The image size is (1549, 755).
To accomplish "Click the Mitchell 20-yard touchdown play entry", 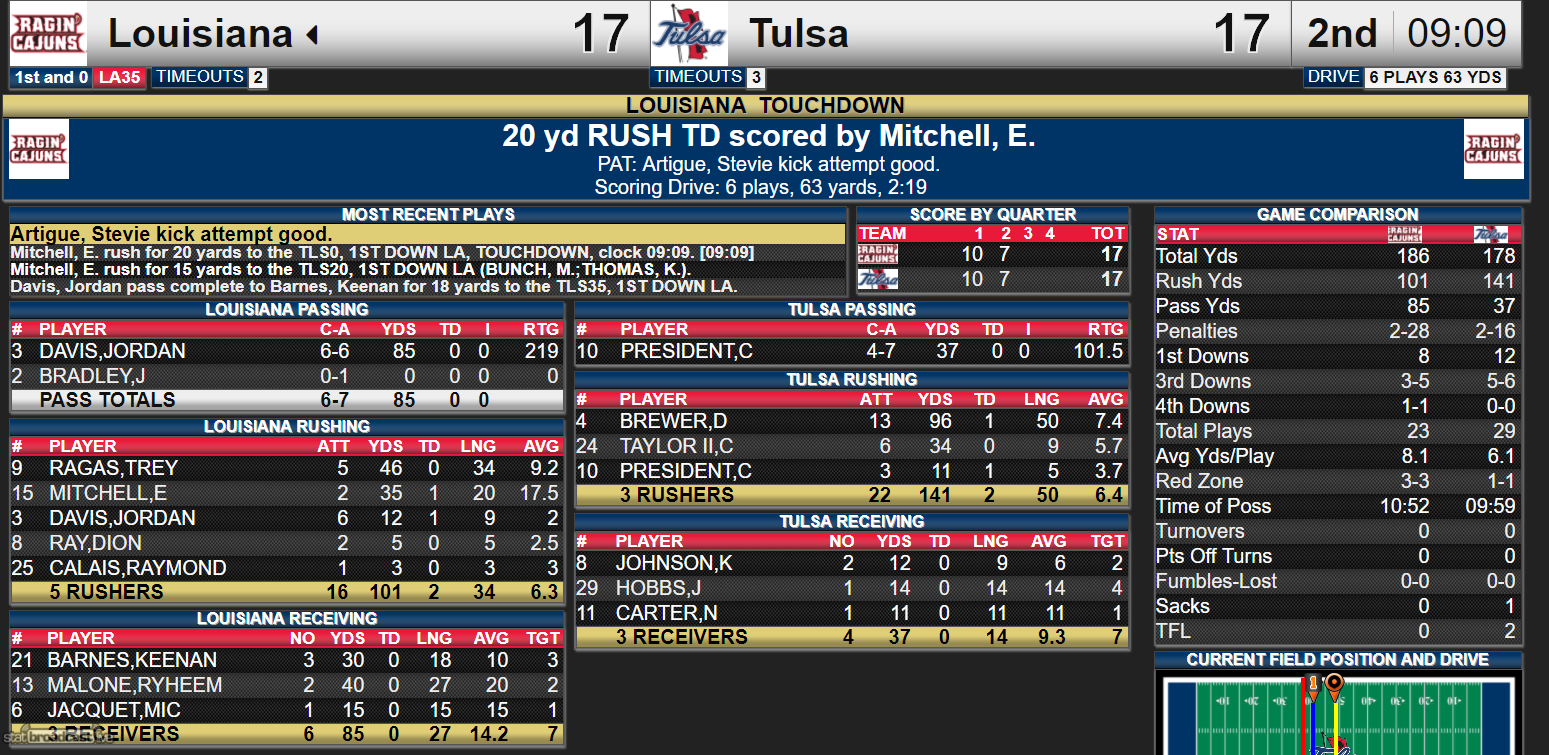I will [382, 252].
